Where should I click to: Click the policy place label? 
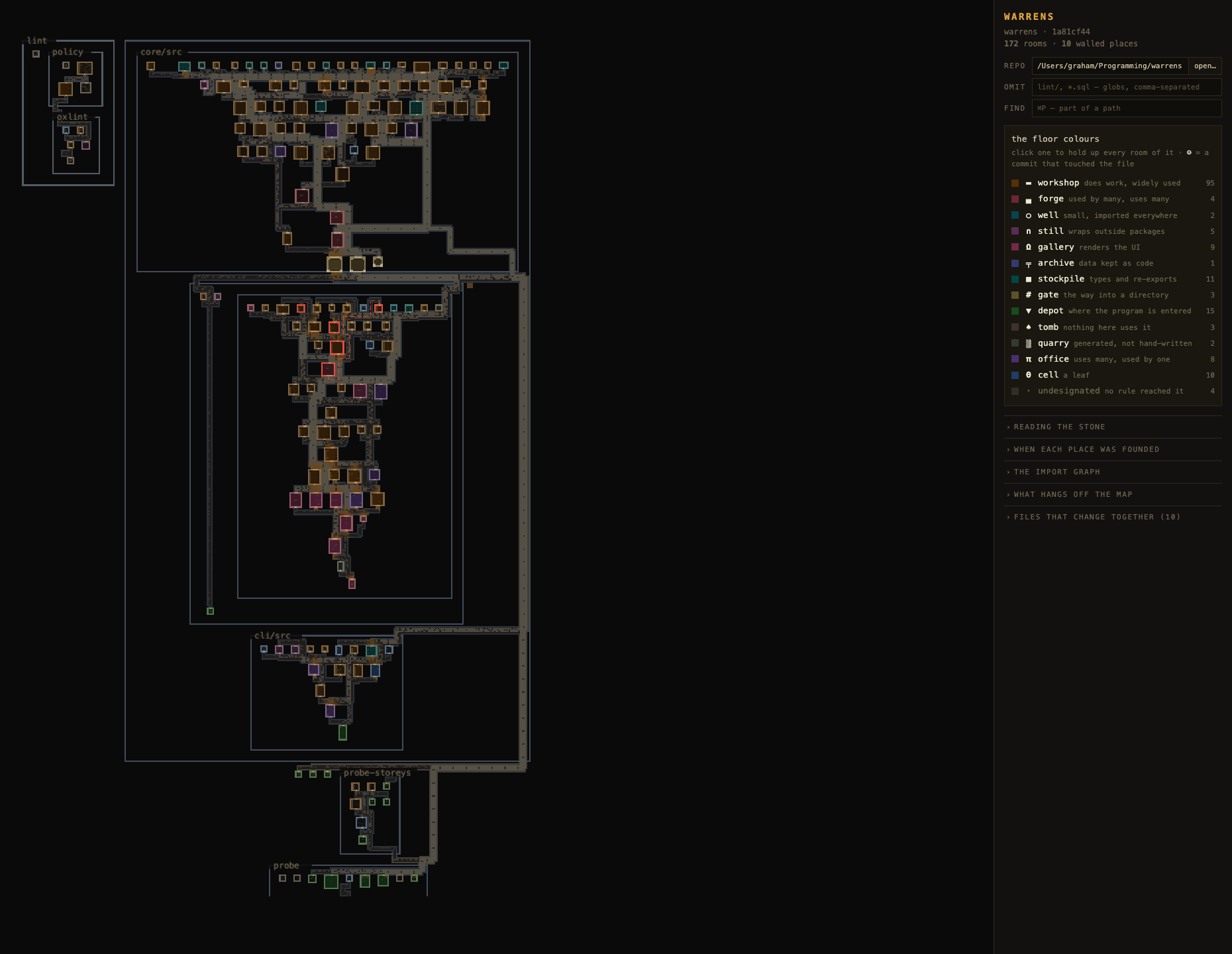(x=68, y=52)
